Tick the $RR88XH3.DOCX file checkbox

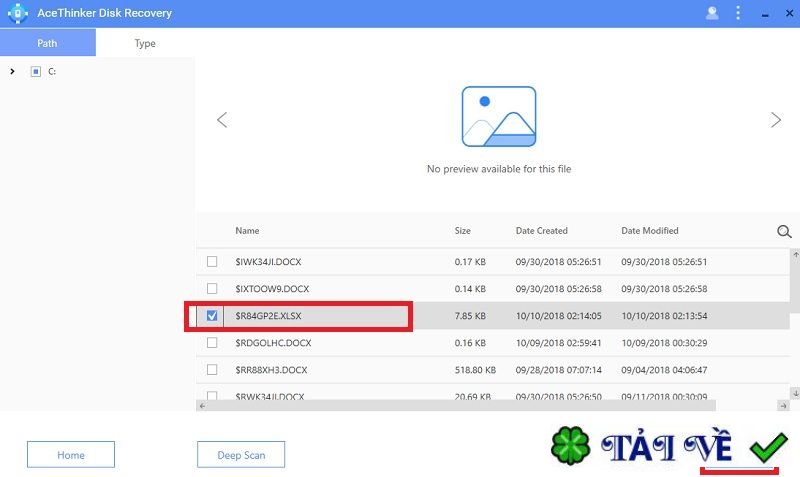212,369
